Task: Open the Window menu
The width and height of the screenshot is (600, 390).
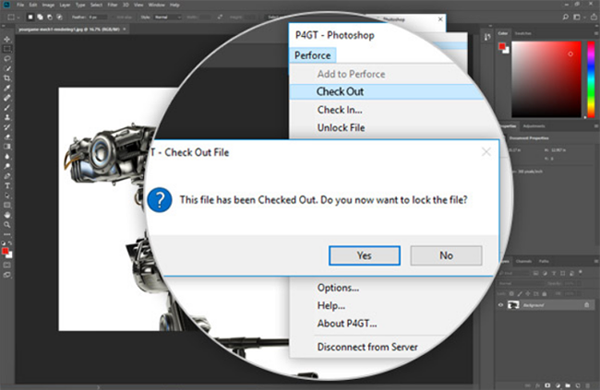Action: 157,5
